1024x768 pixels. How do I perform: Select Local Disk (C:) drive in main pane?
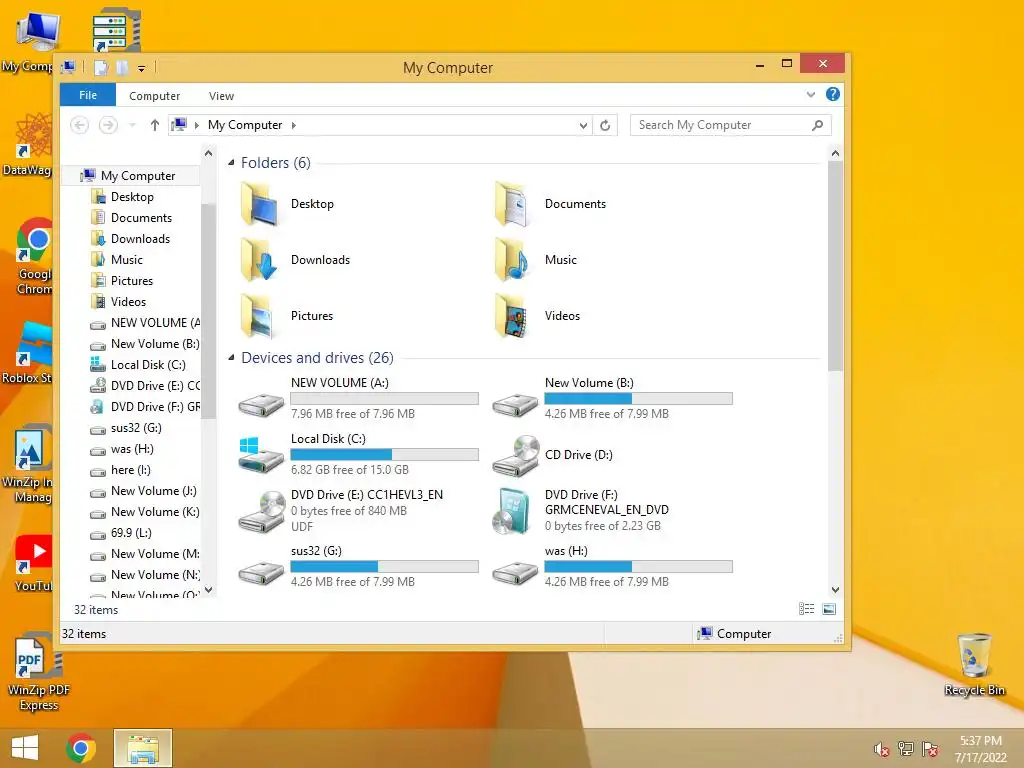(359, 454)
